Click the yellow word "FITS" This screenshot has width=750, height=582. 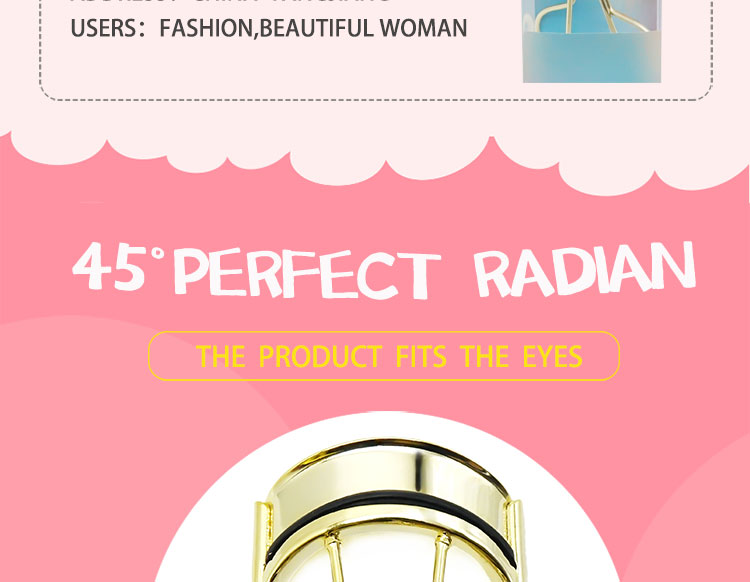(x=421, y=356)
